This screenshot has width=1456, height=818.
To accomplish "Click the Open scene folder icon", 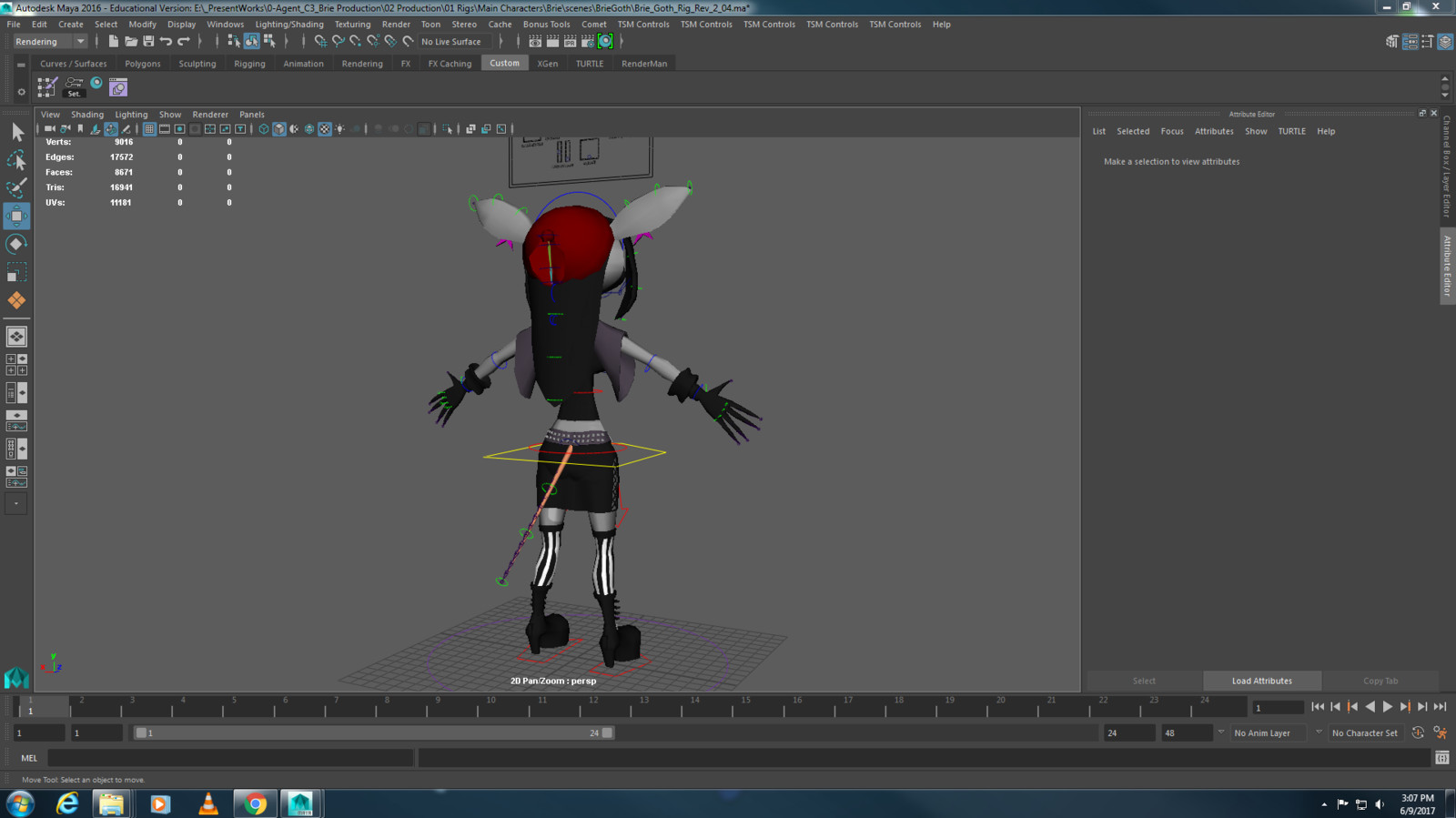I will click(x=131, y=42).
